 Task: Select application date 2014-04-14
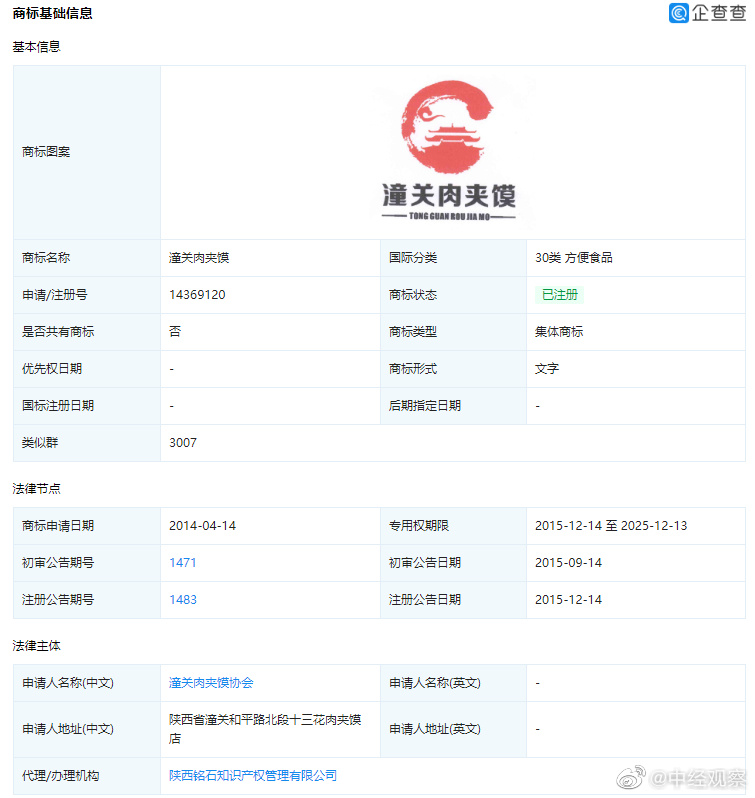[x=202, y=526]
